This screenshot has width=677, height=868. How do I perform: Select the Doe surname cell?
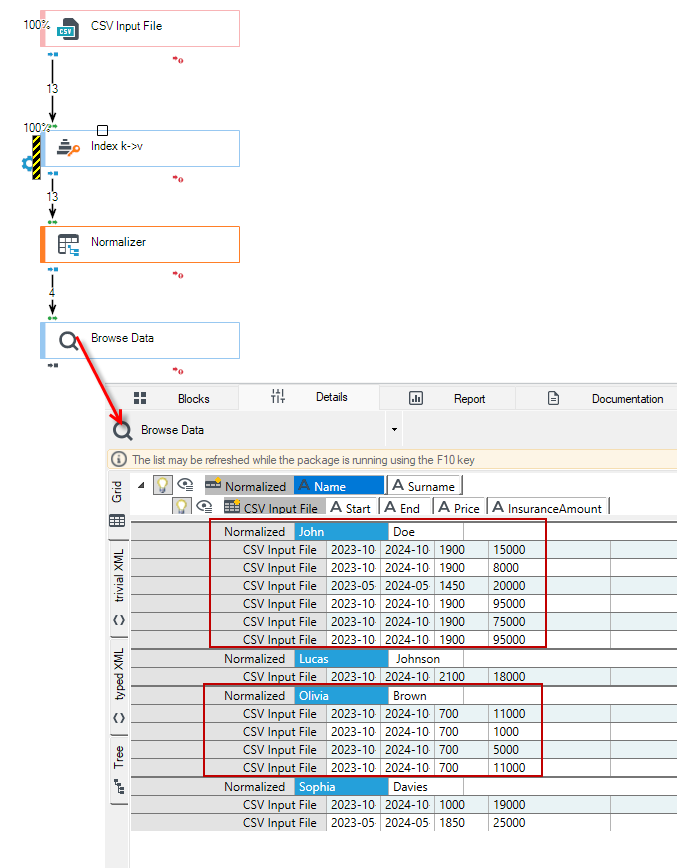pyautogui.click(x=426, y=531)
